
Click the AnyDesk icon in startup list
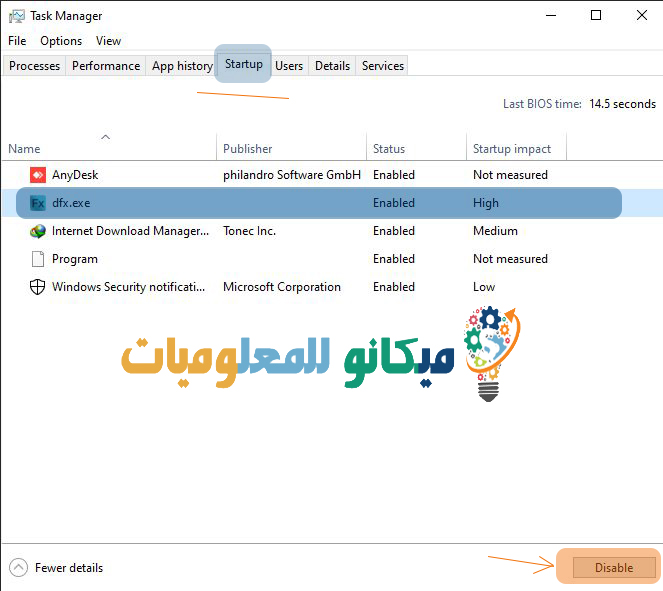click(38, 175)
